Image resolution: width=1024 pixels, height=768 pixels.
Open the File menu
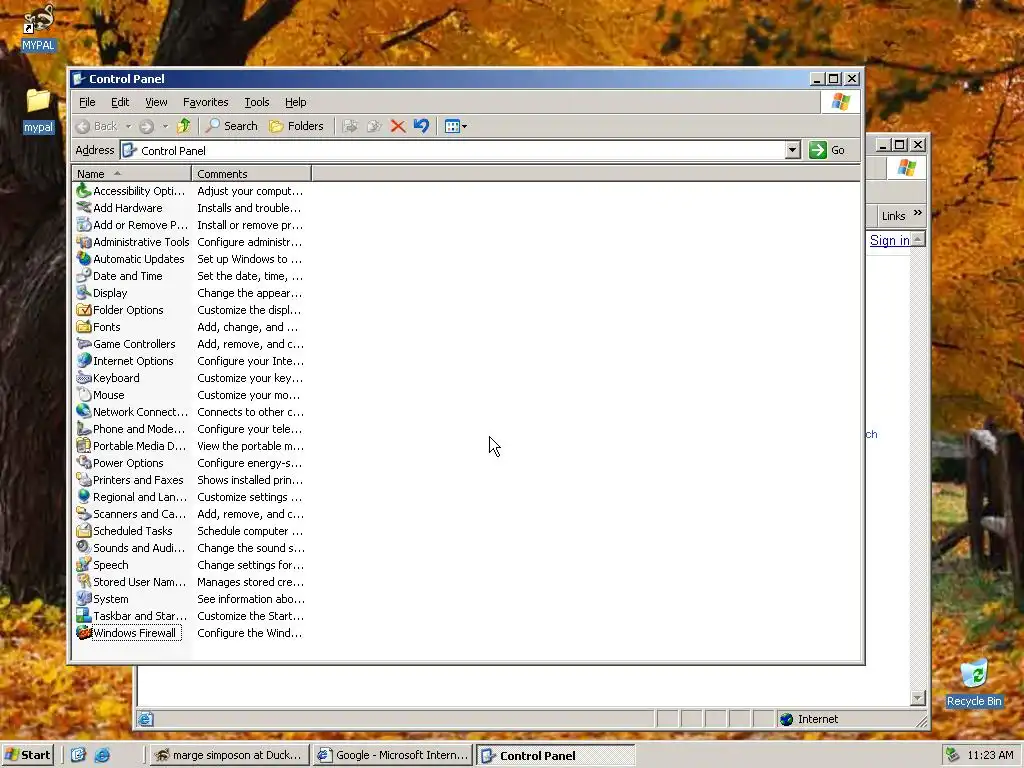87,102
